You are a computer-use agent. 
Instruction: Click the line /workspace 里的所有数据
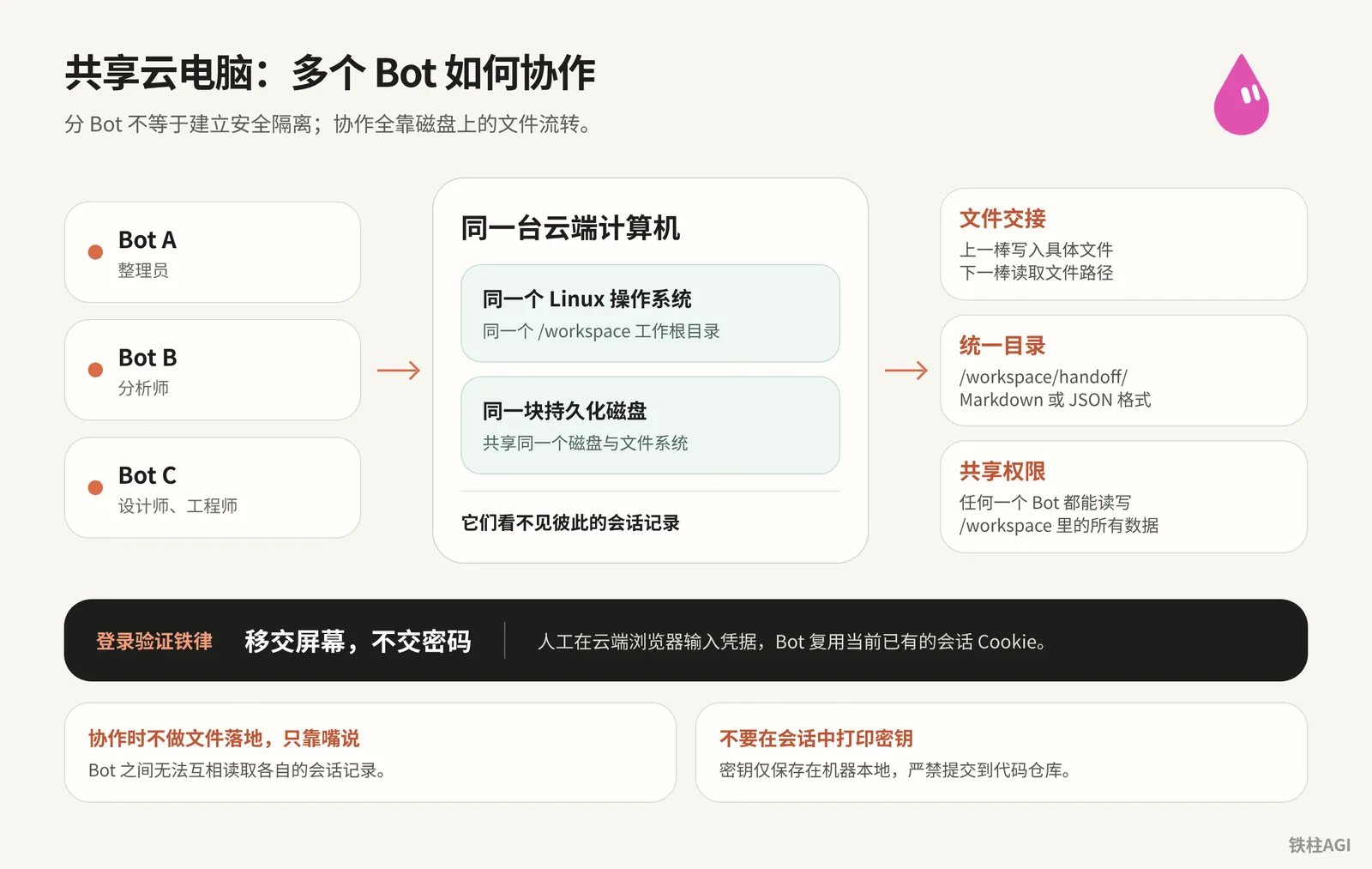tap(1059, 525)
